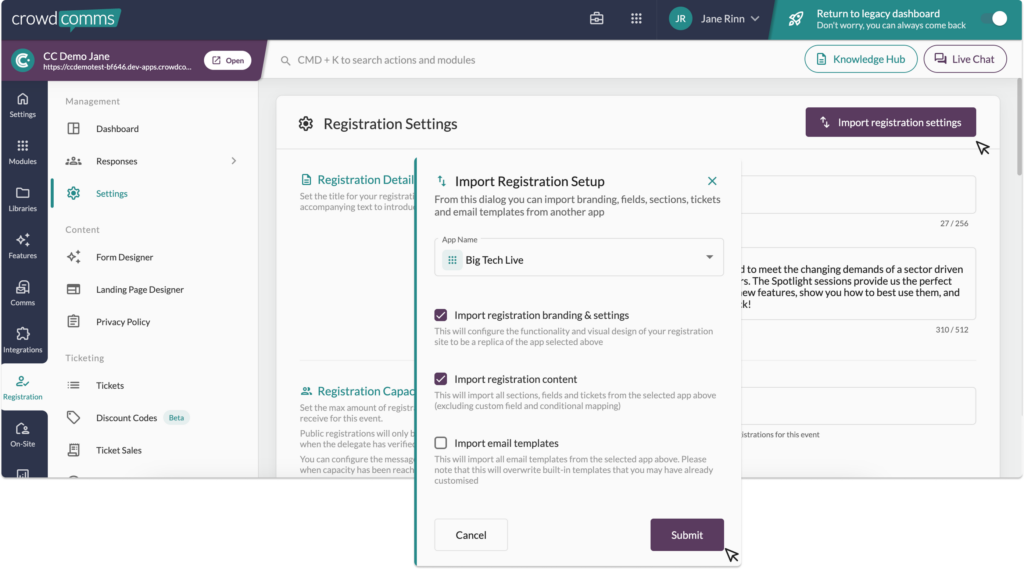Open Discount Codes menu item
The image size is (1024, 569).
point(126,418)
